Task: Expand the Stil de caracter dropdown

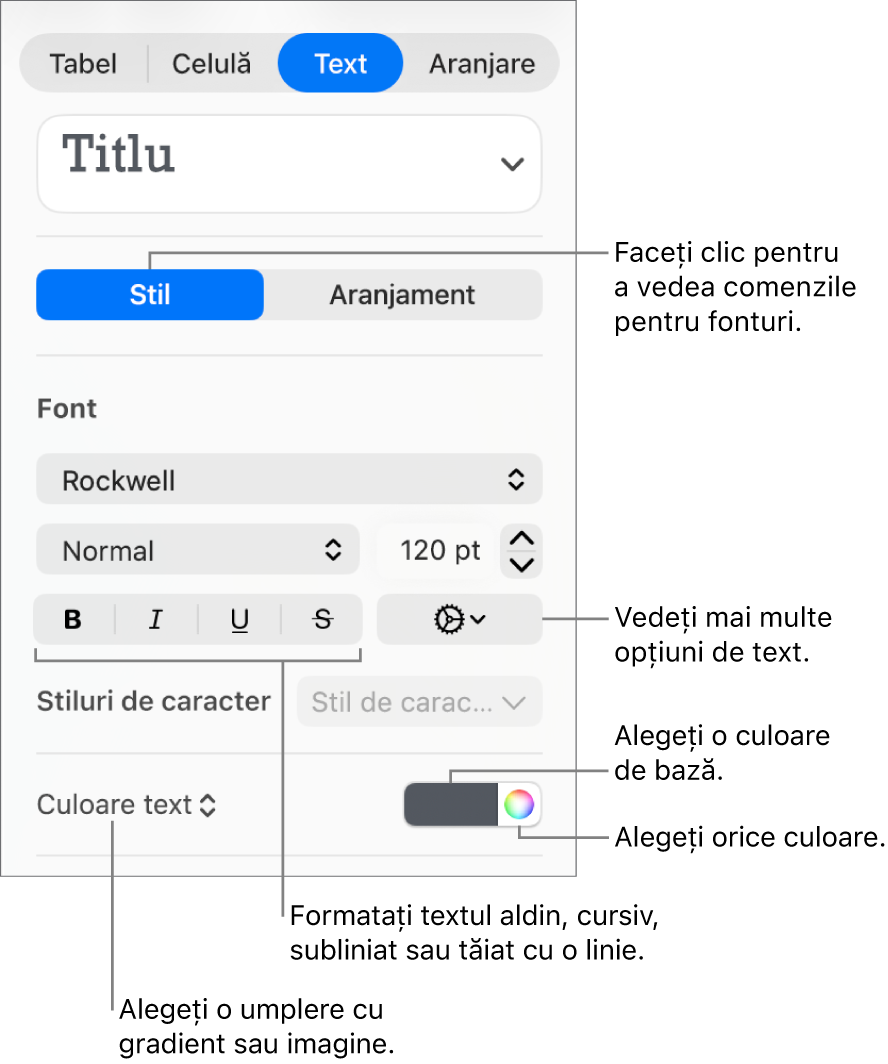Action: (x=419, y=702)
